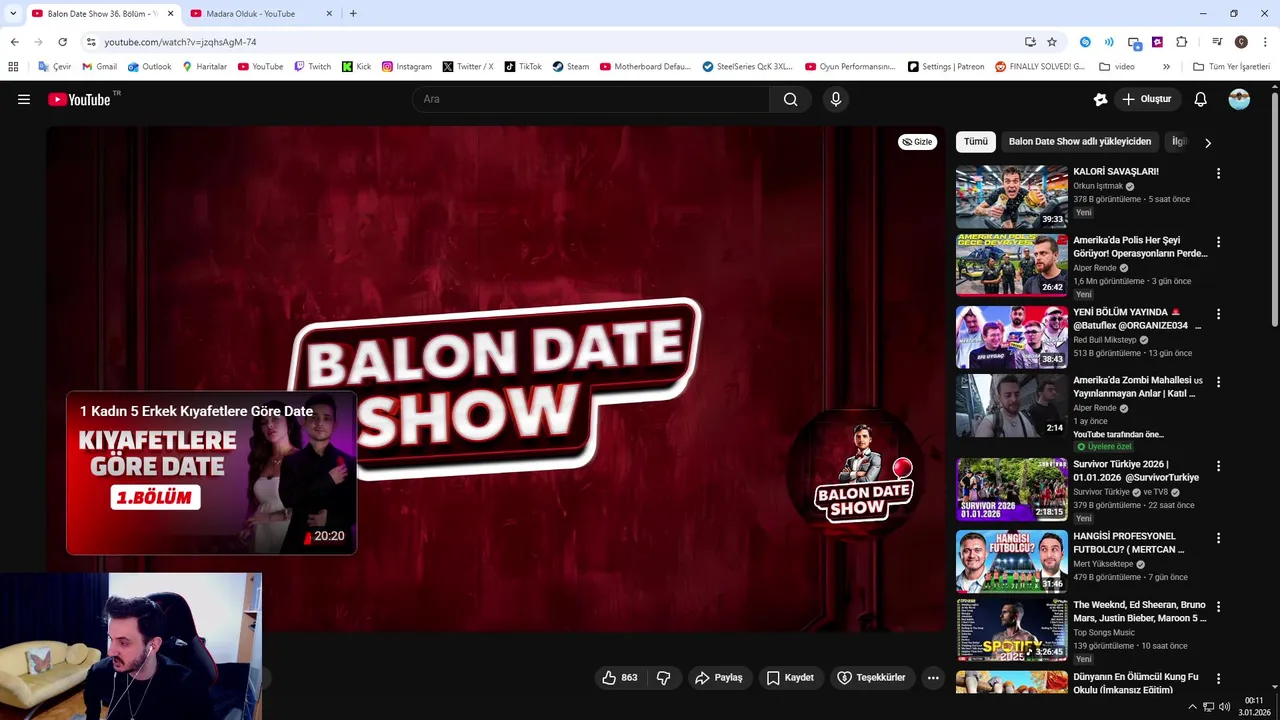Open the Outlook bookmark
The height and width of the screenshot is (720, 1280).
[149, 67]
